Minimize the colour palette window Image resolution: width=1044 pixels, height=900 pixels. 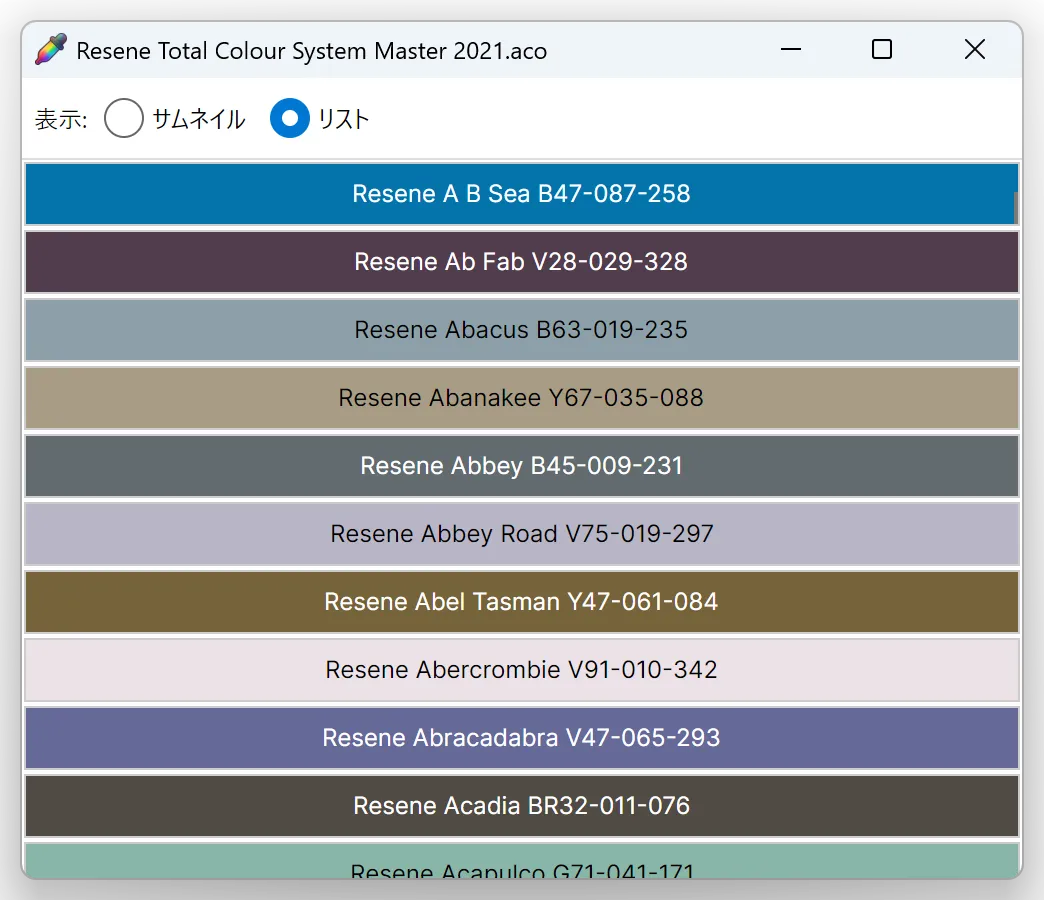791,50
